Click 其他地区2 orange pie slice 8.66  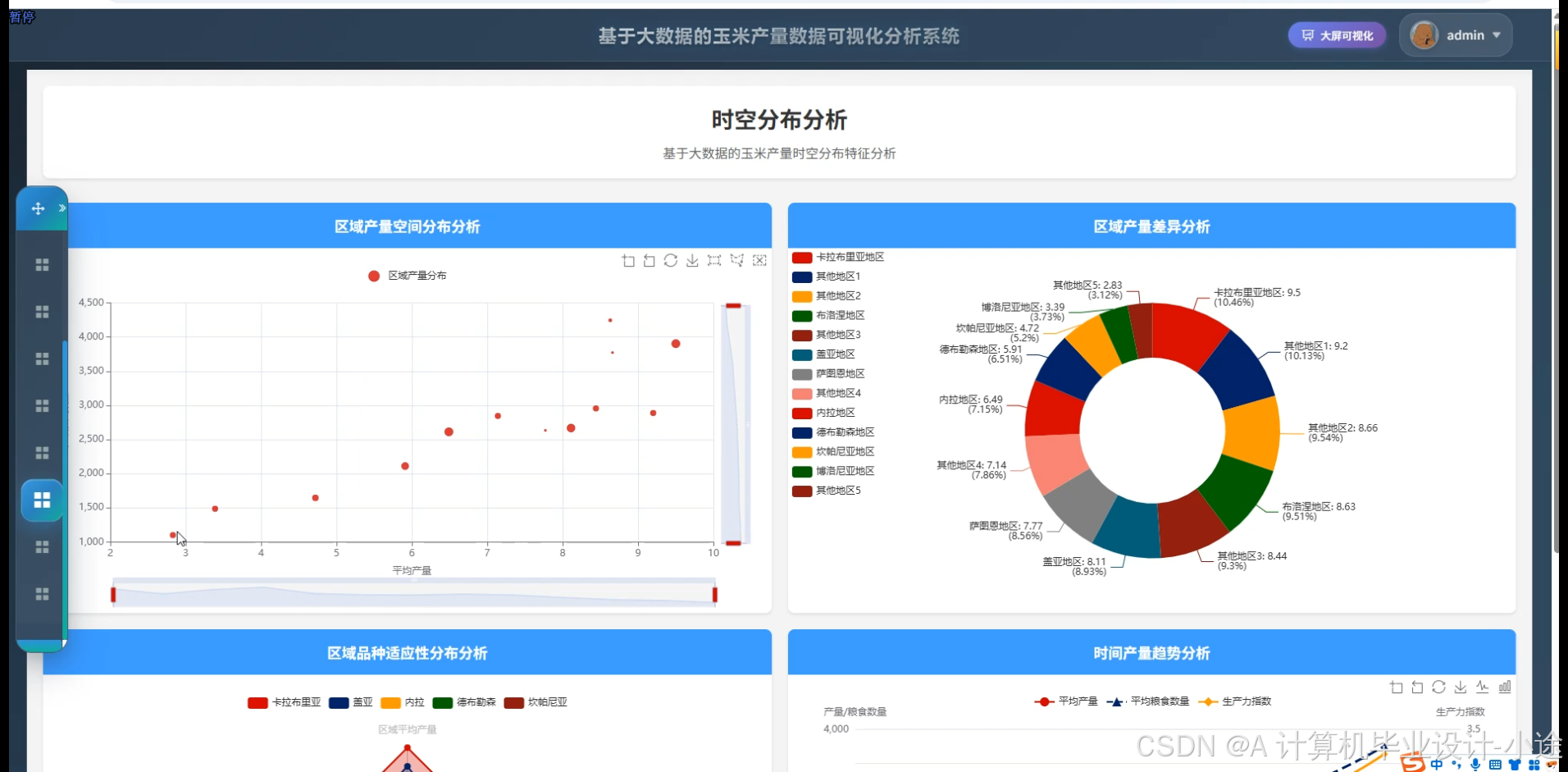tap(1253, 433)
